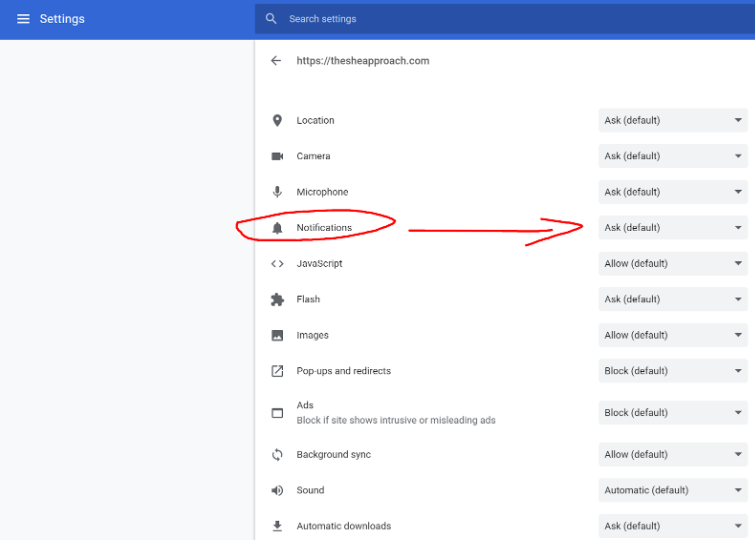This screenshot has width=755, height=540.
Task: Click the Camera icon
Action: 277,156
